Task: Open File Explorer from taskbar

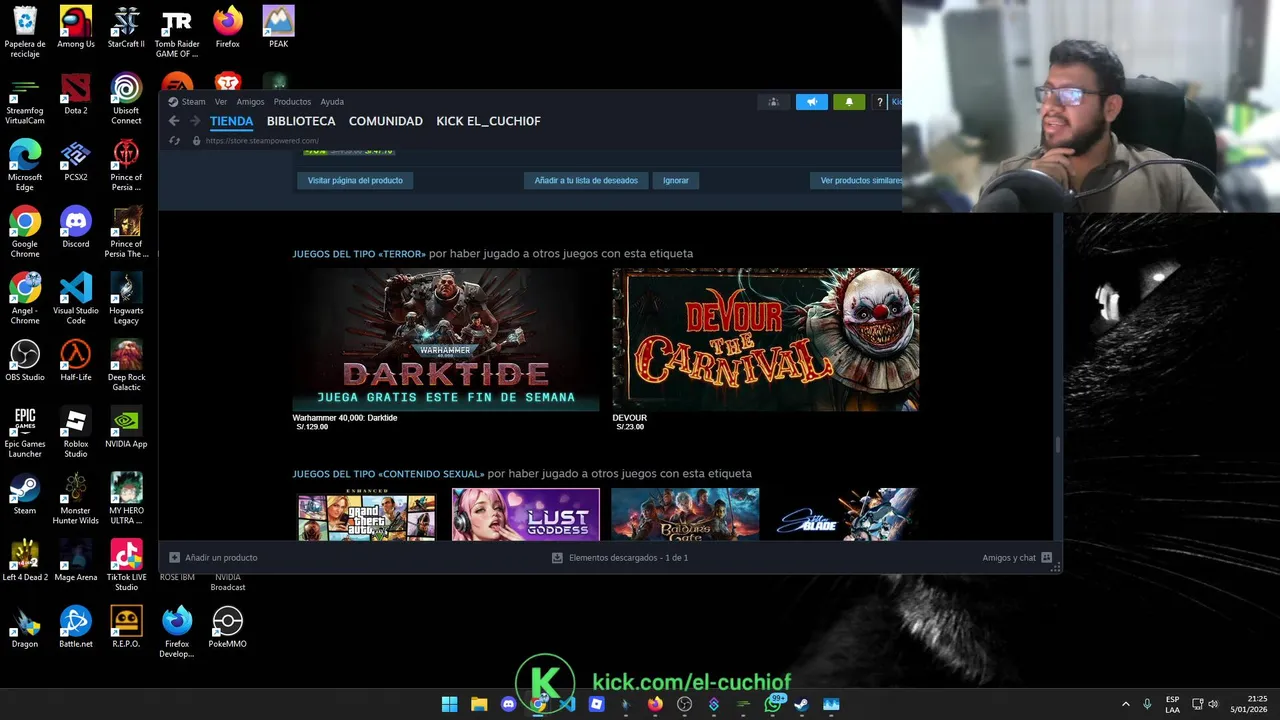Action: pos(479,704)
